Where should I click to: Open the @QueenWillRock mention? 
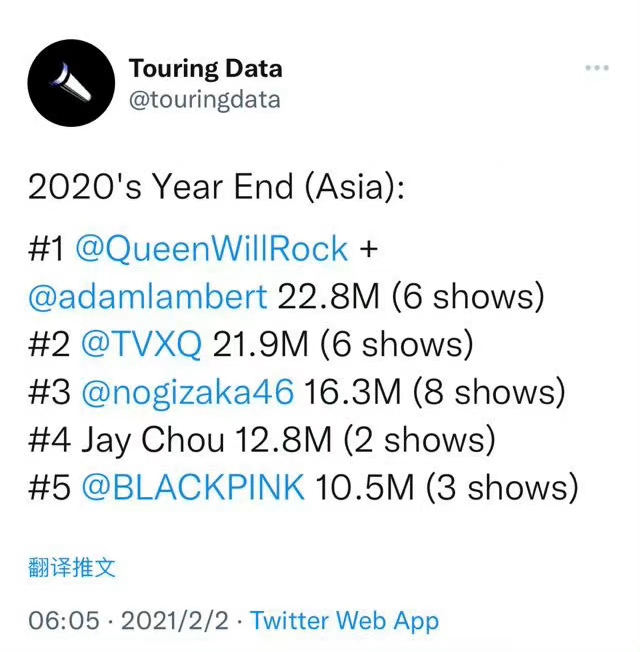click(212, 249)
